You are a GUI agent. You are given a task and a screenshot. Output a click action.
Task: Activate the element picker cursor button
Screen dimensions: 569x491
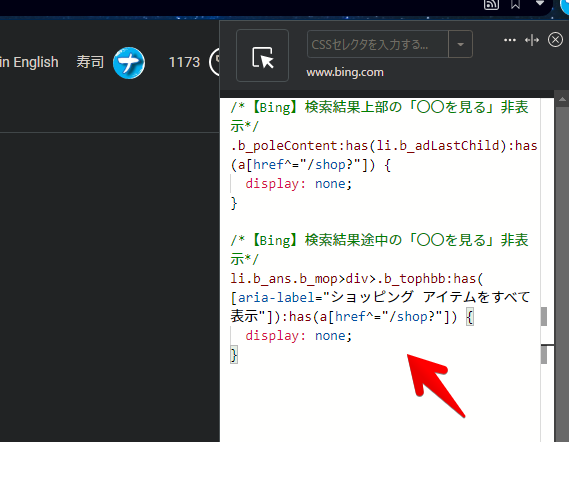262,56
